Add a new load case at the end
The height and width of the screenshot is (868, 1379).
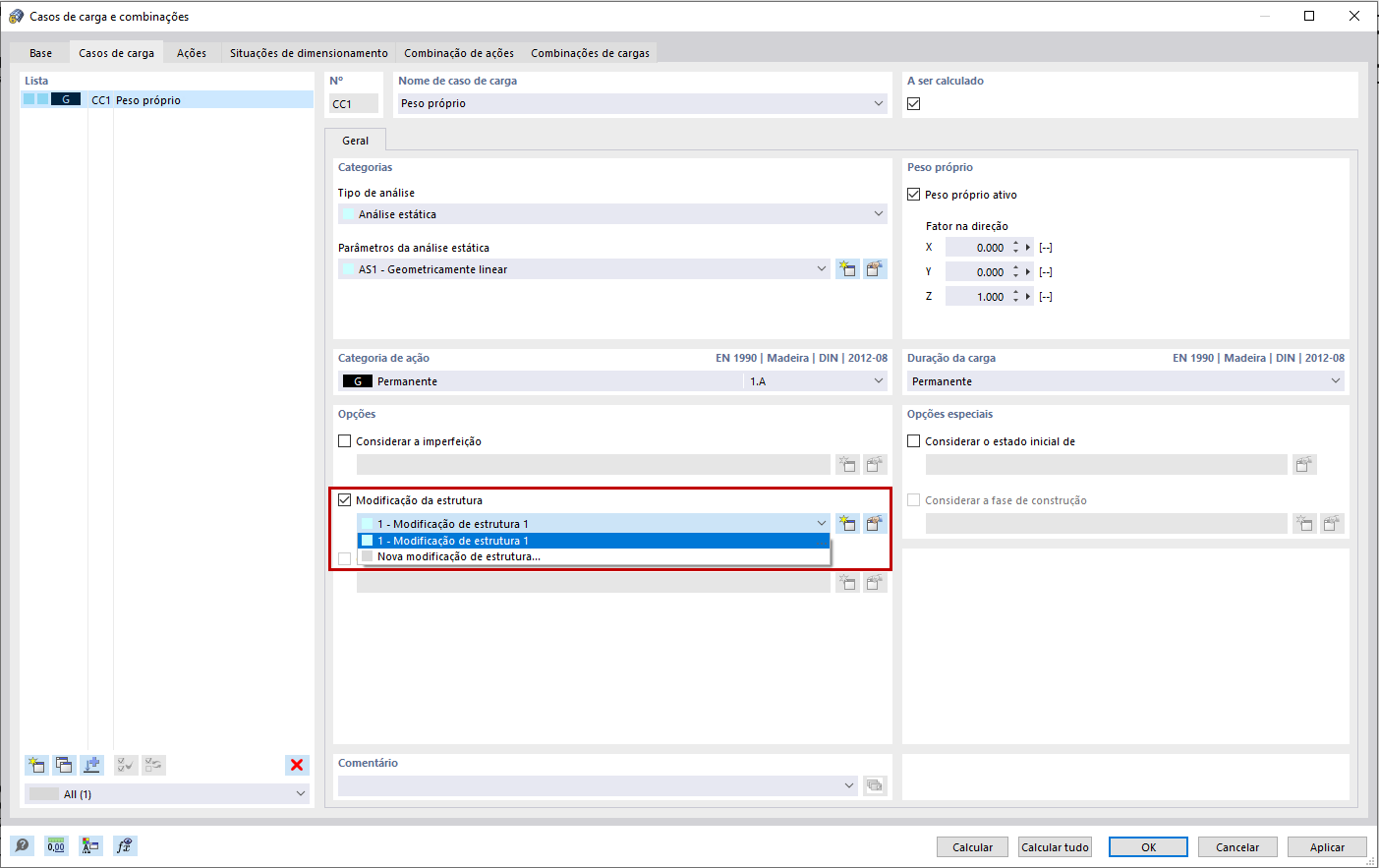tap(91, 765)
